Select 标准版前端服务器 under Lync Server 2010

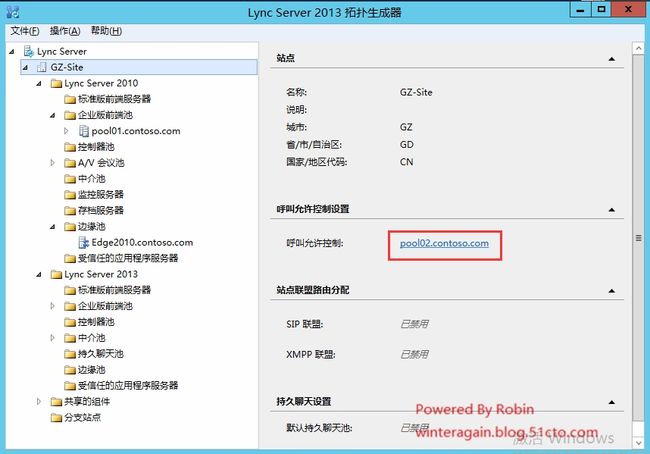114,99
